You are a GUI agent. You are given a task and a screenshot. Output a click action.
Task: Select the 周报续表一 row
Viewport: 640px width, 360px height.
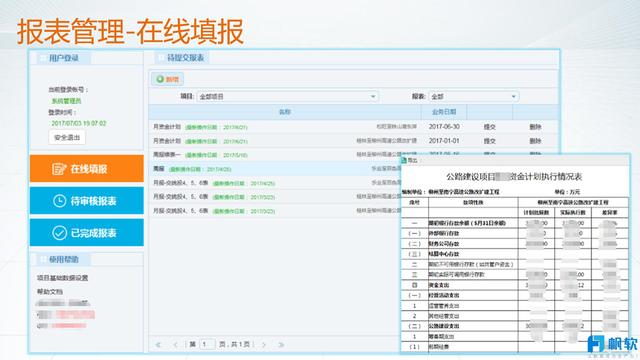pos(275,155)
